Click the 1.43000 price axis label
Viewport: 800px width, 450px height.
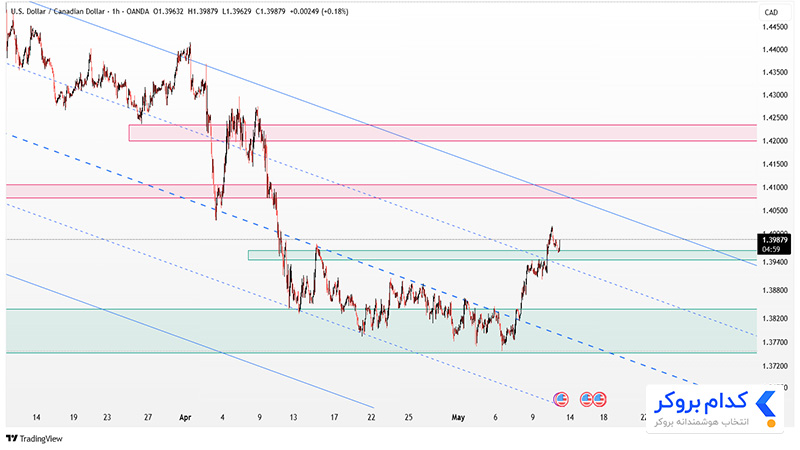click(774, 95)
